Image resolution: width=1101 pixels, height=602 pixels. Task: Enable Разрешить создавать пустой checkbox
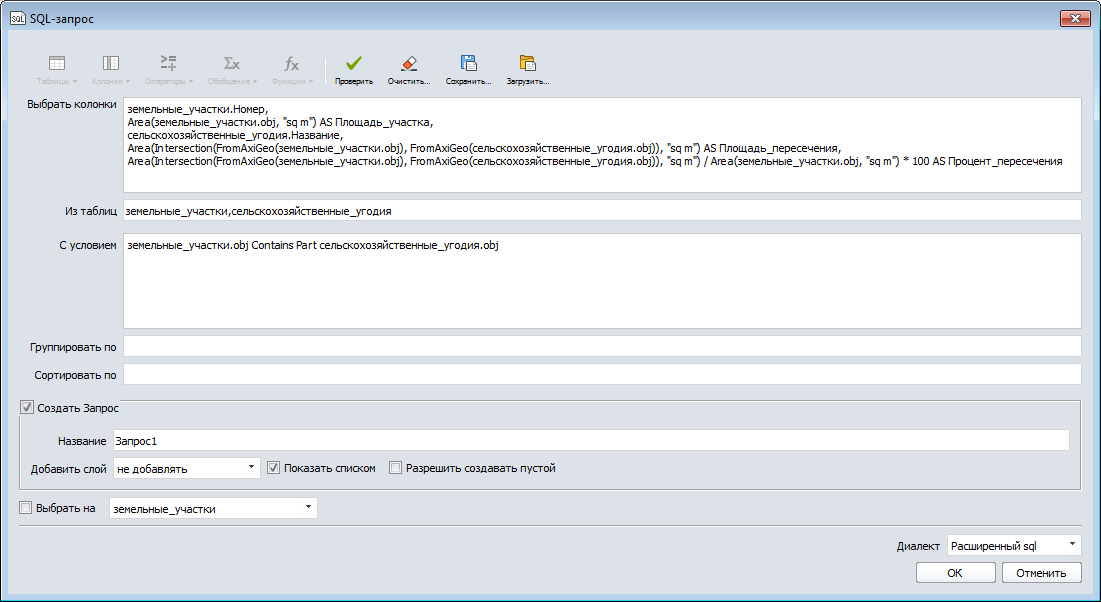(x=395, y=467)
